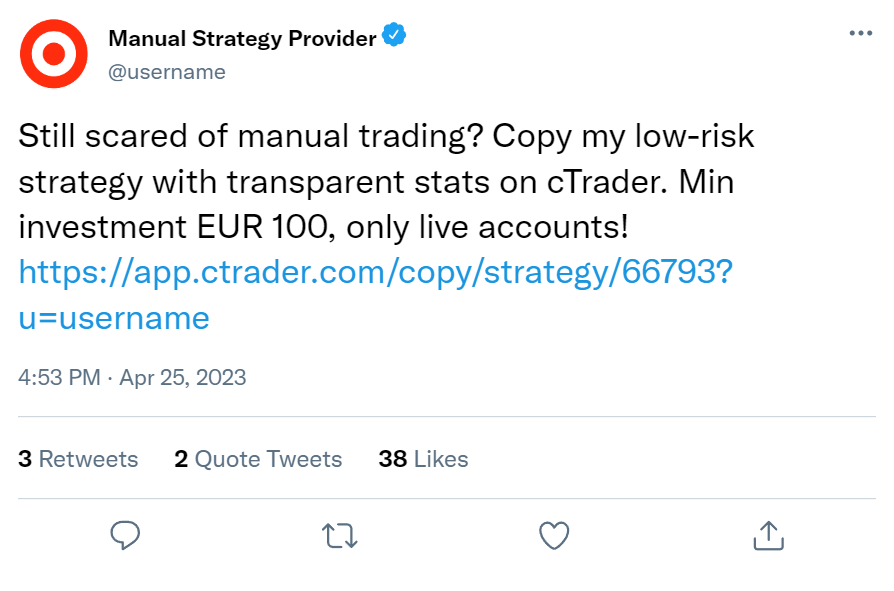894x591 pixels.
Task: Click the reply speech bubble icon
Action: point(125,535)
